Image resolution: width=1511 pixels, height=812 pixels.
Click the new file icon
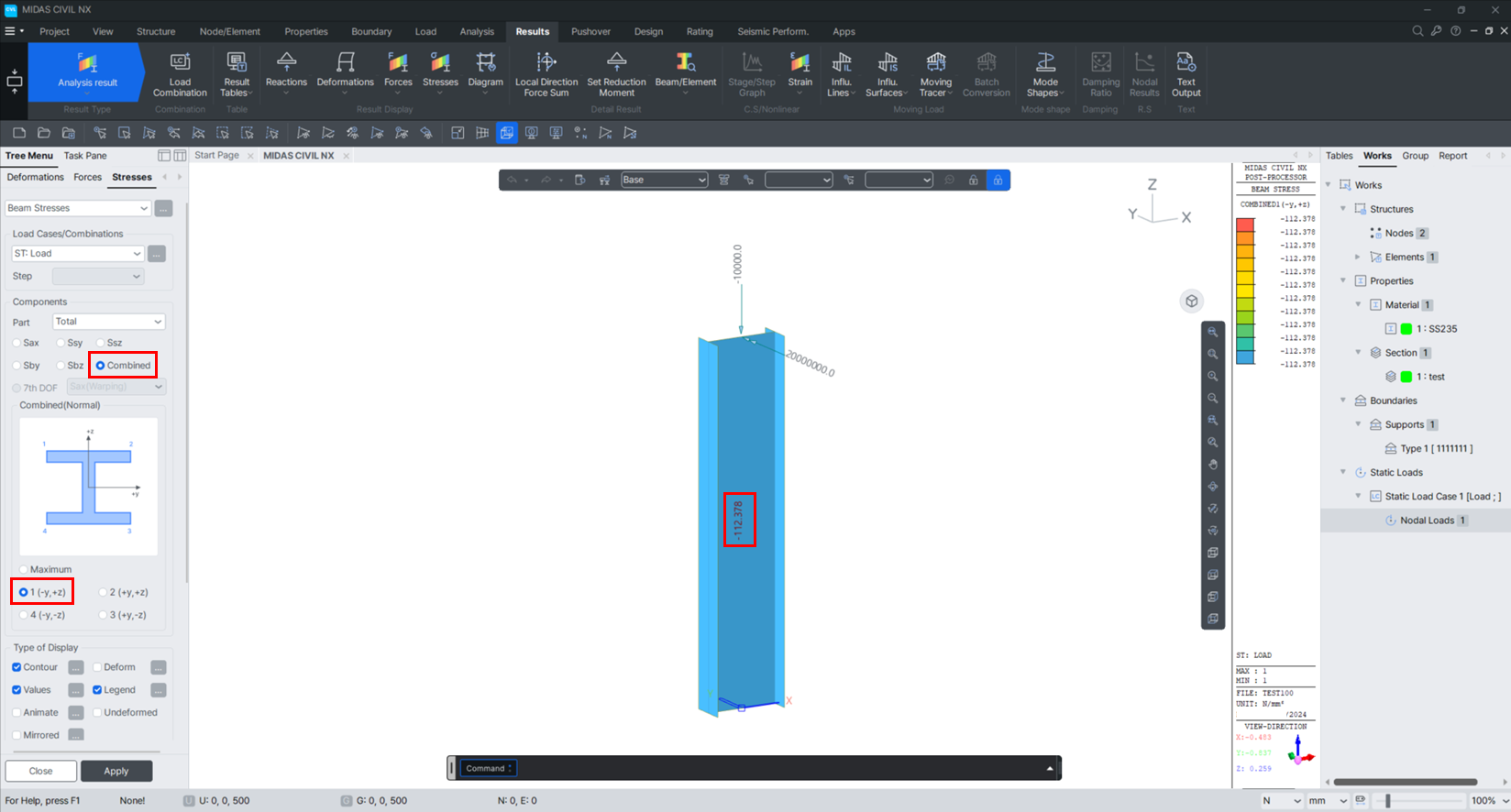(19, 133)
